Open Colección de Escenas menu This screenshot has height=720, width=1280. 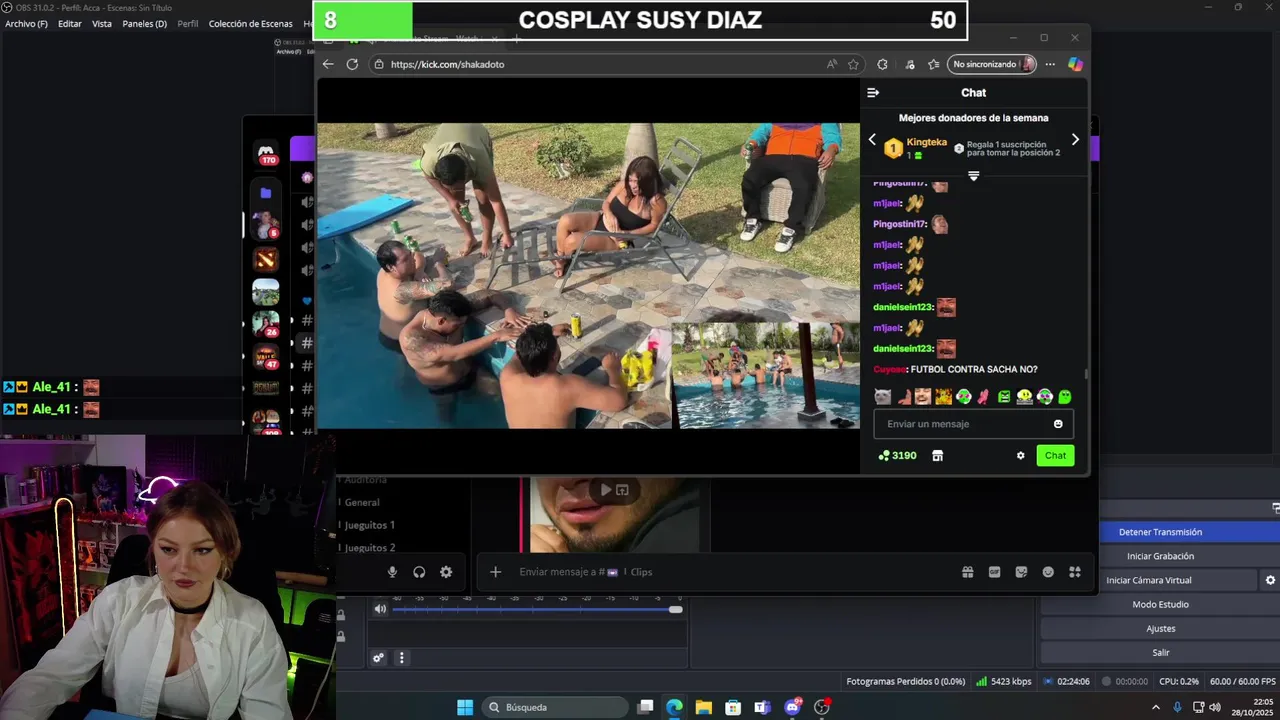pyautogui.click(x=251, y=23)
